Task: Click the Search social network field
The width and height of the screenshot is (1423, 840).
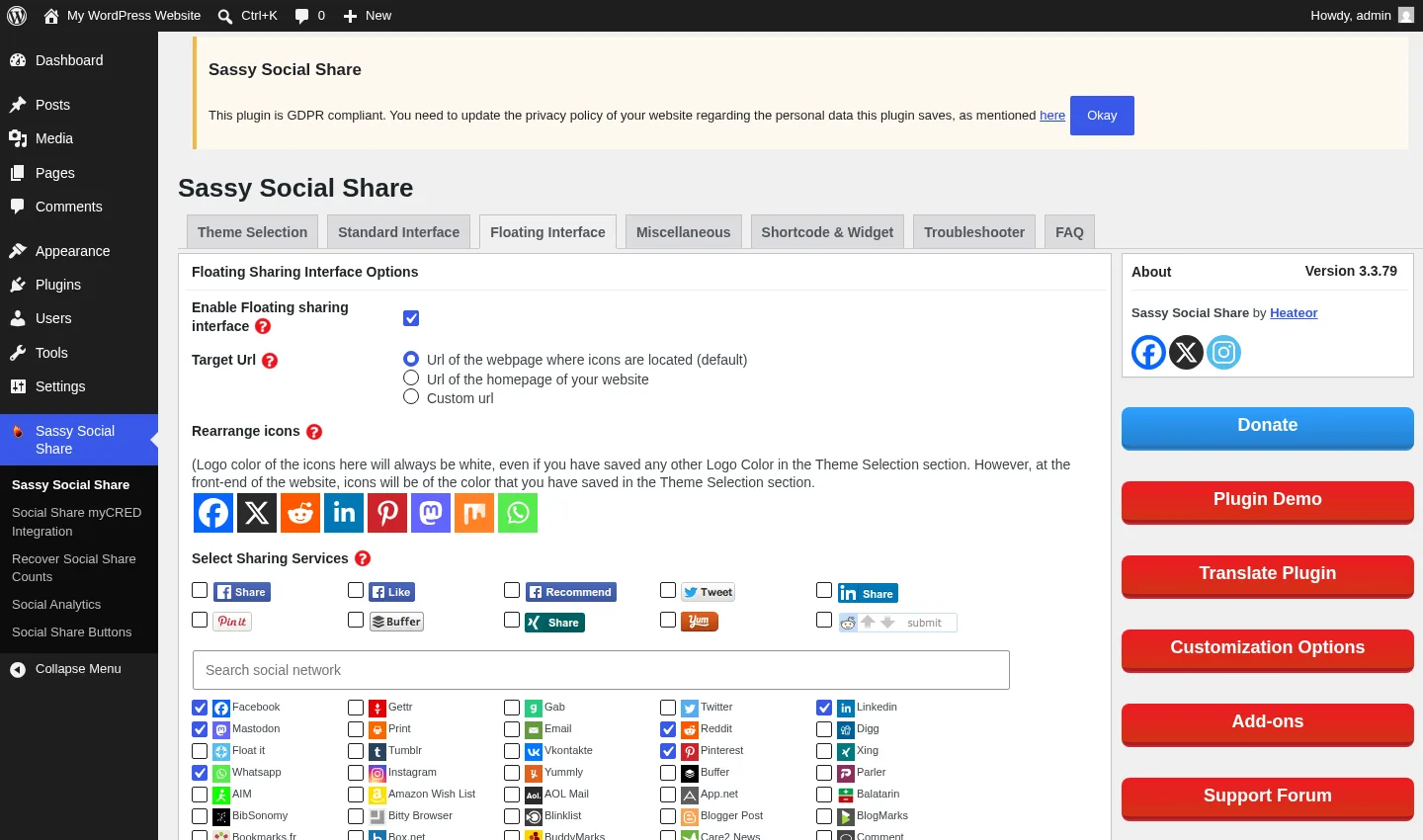Action: click(x=601, y=670)
